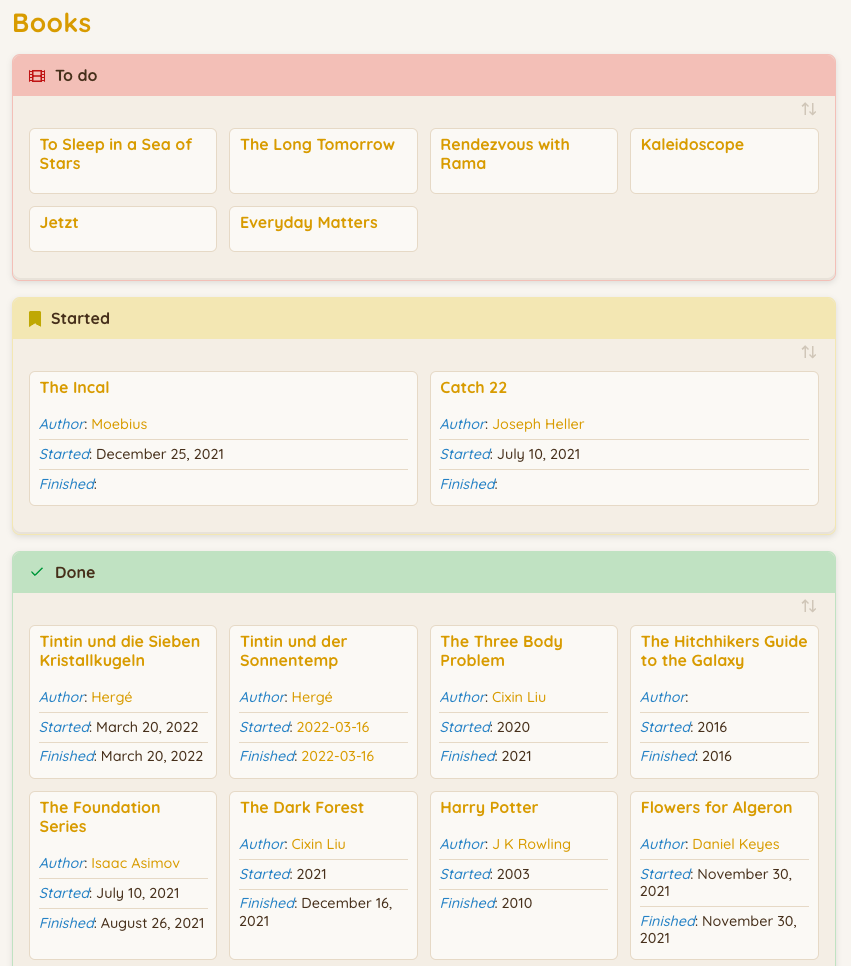Click started date 2022-03-16 link
This screenshot has height=966, width=851.
pos(333,727)
